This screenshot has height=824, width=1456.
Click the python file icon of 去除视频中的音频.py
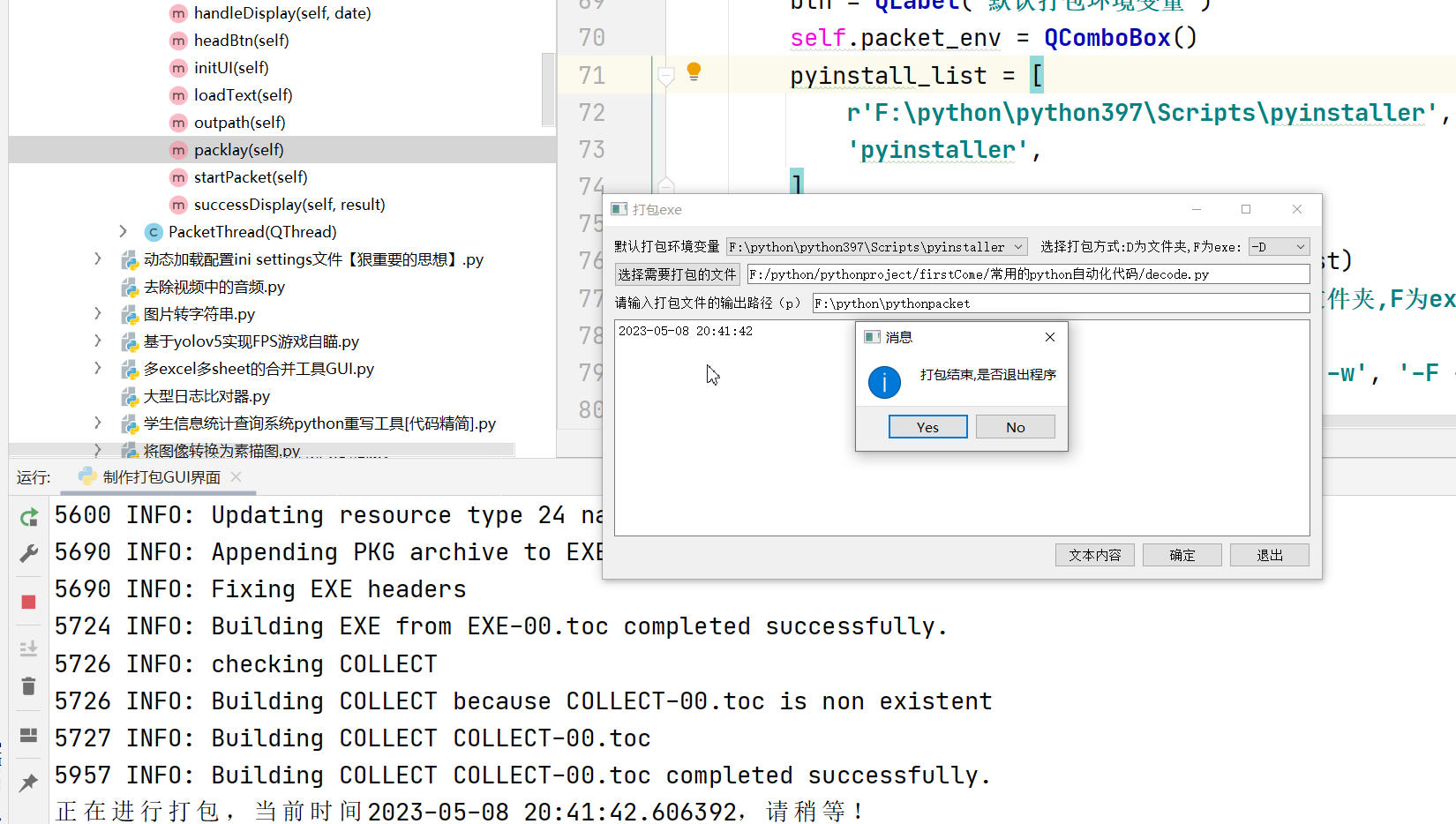[x=130, y=288]
